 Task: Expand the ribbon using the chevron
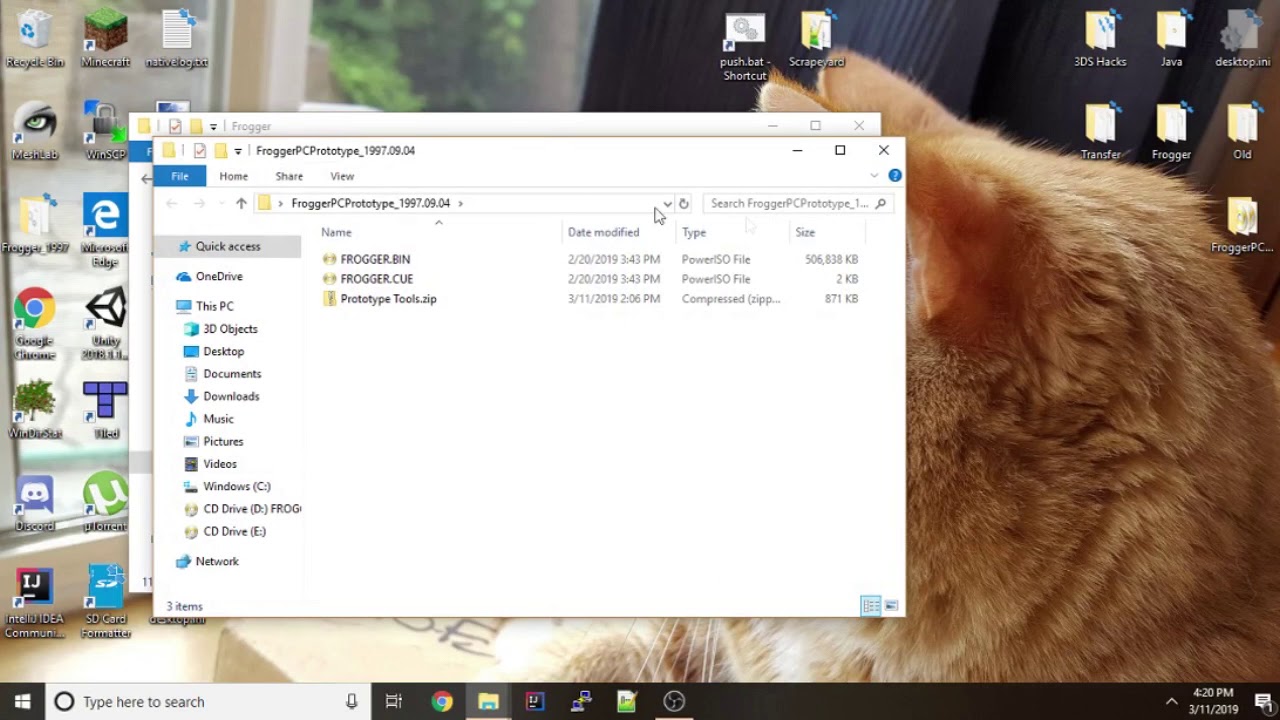[x=875, y=175]
